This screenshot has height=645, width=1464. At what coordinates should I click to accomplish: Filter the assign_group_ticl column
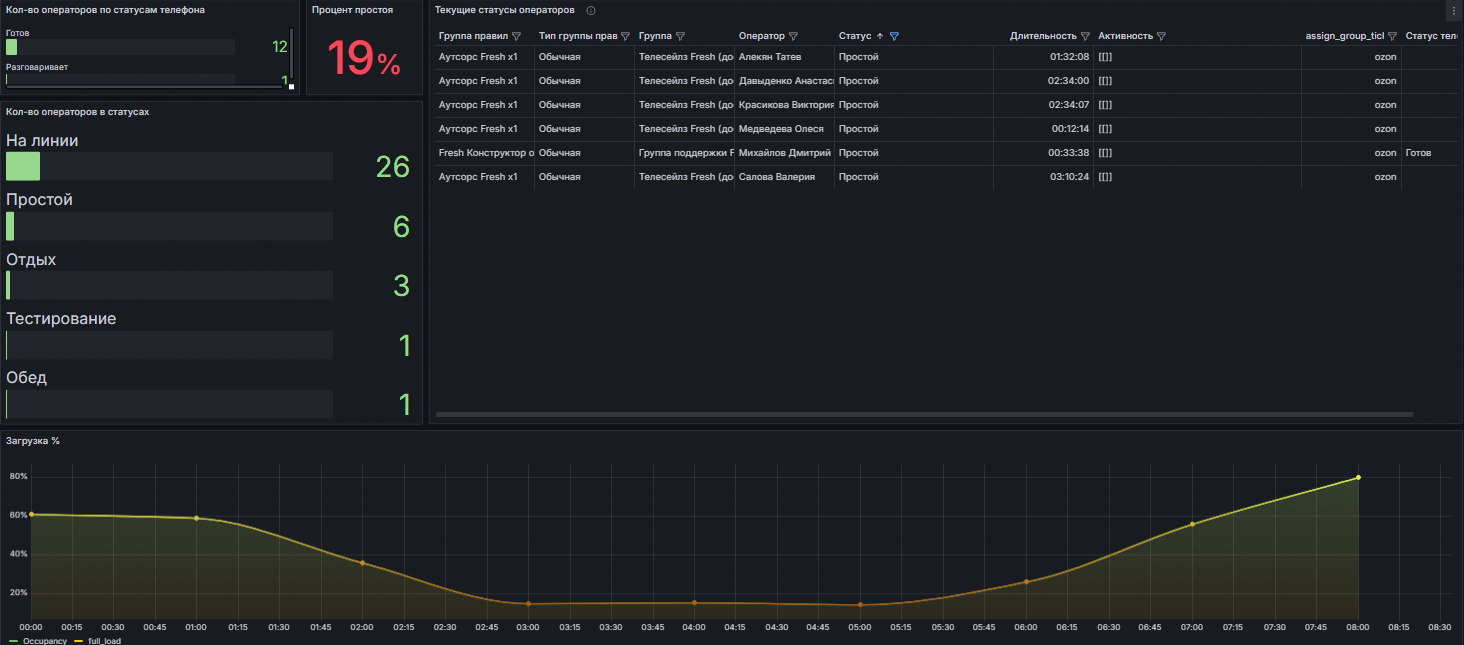1392,36
